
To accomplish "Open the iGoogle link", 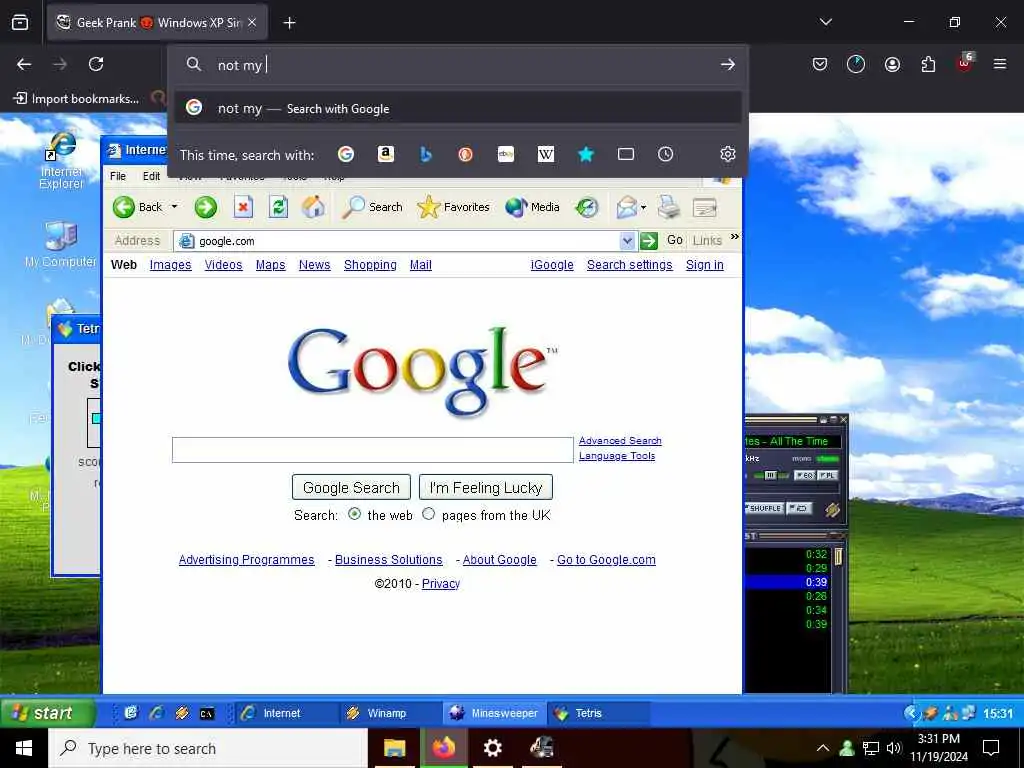I will (552, 264).
